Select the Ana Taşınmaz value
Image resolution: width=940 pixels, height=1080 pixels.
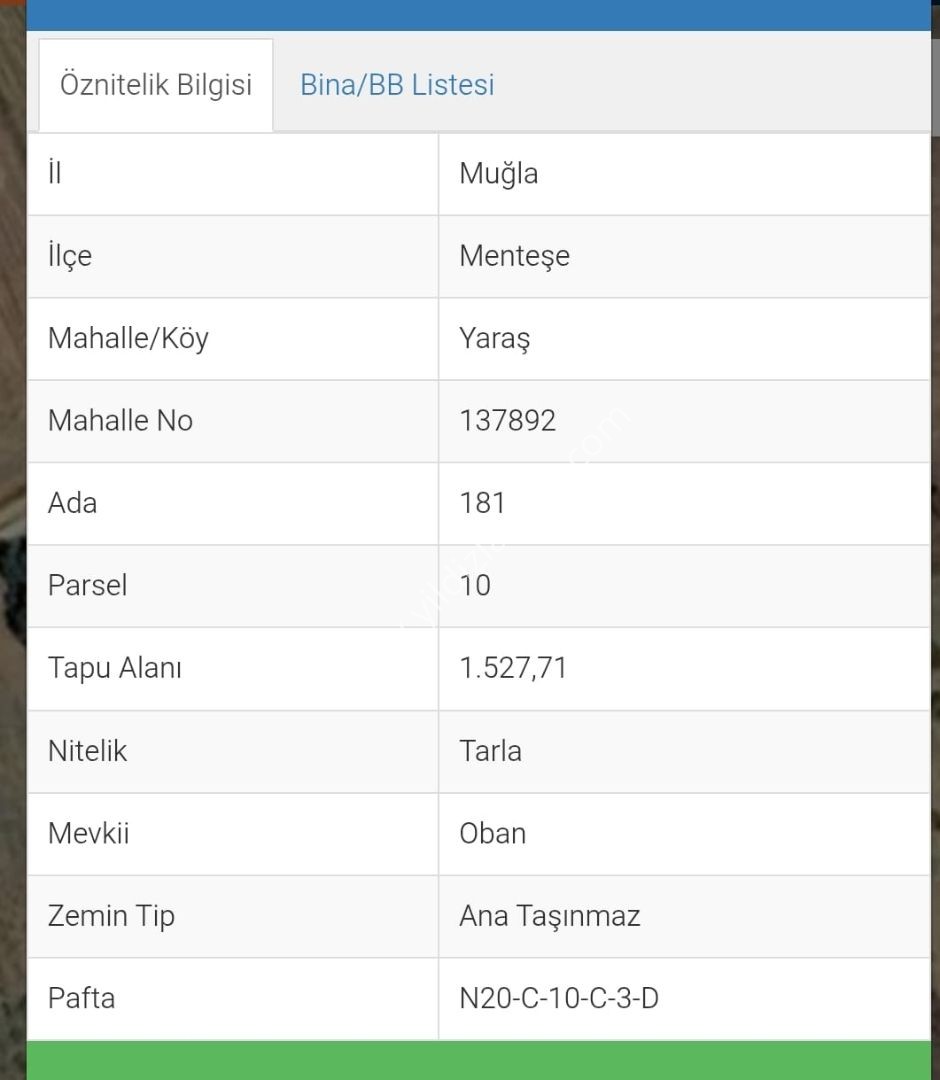(549, 915)
